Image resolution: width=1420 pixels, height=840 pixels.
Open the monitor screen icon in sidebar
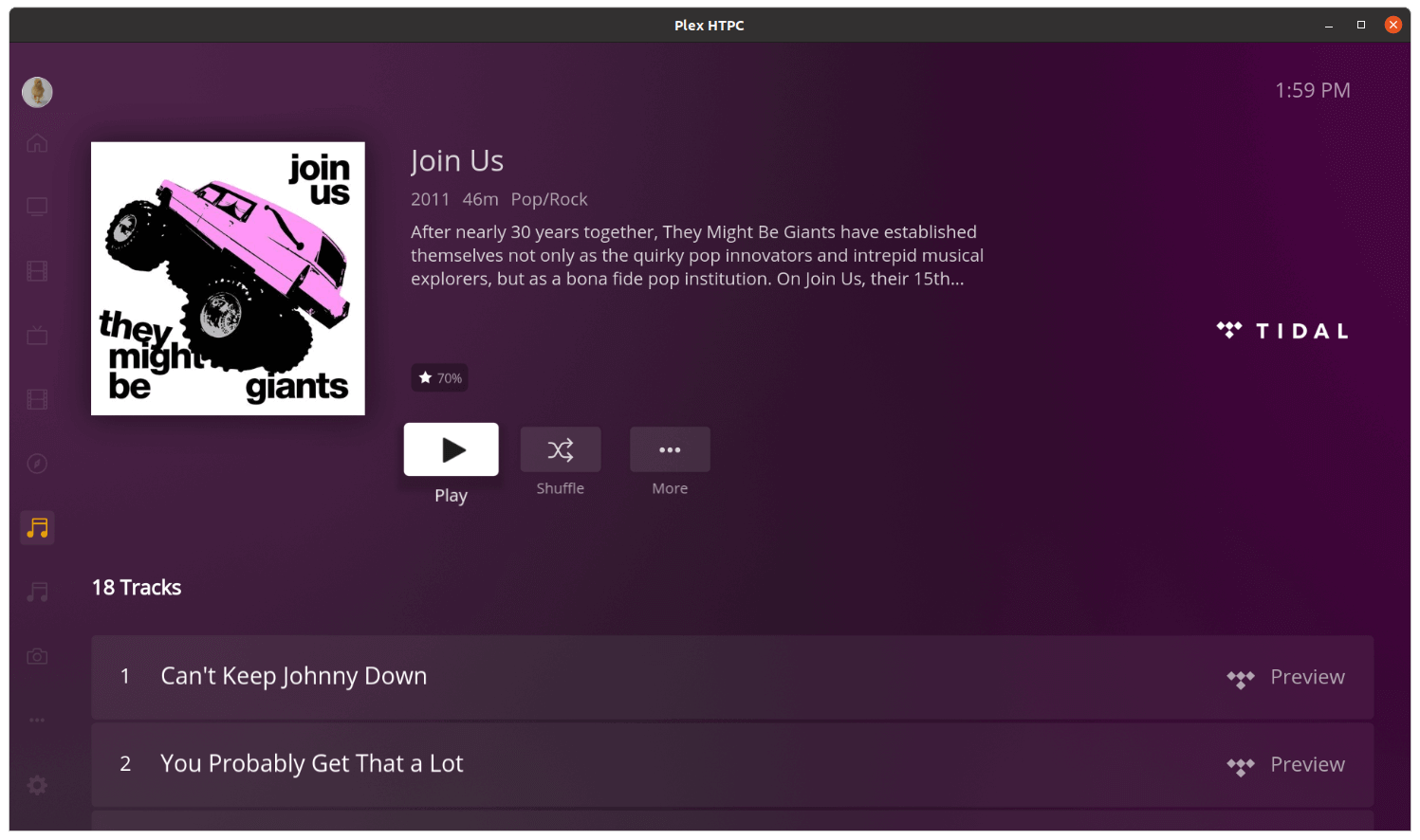pyautogui.click(x=37, y=207)
